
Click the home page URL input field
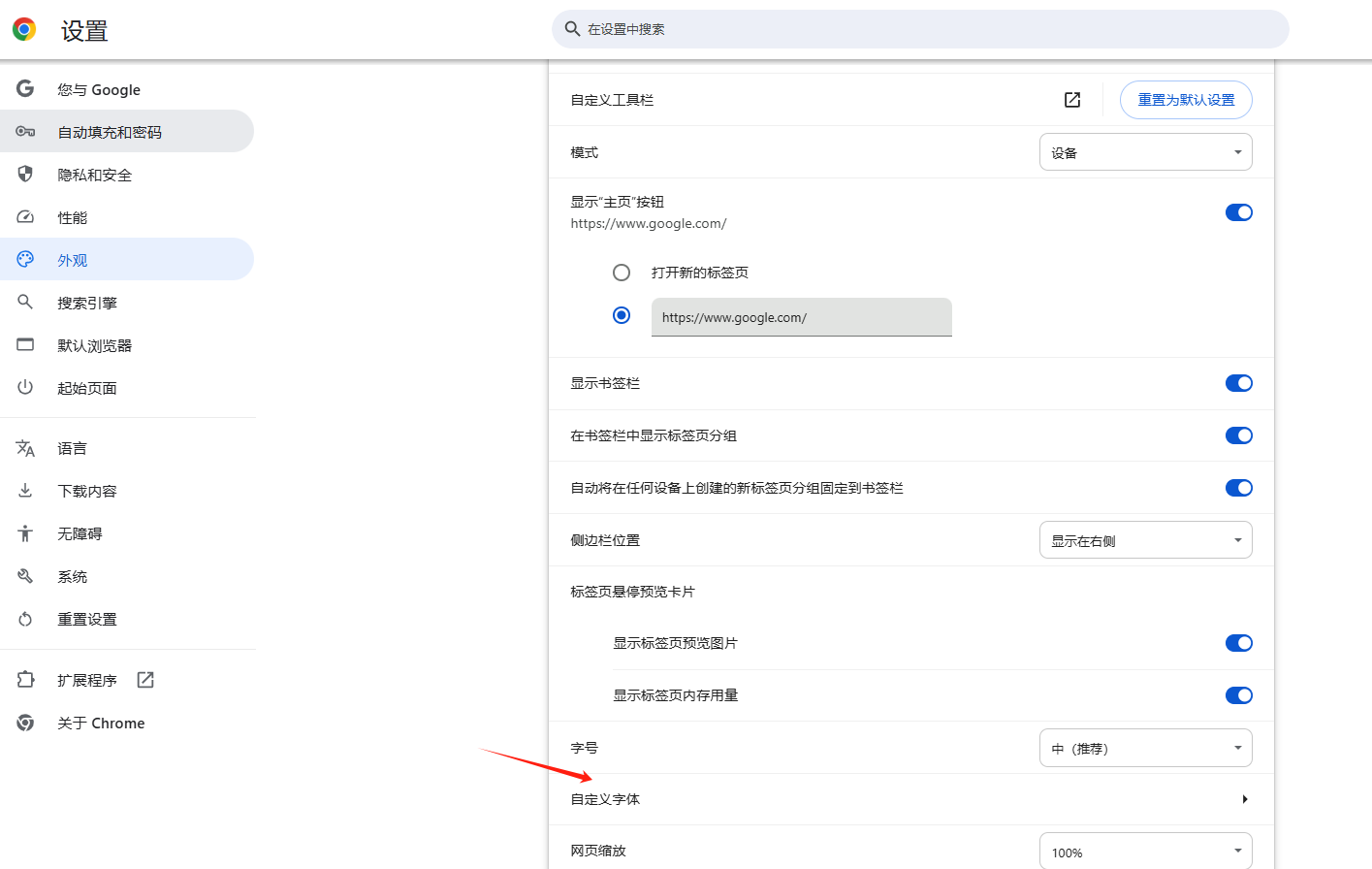pyautogui.click(x=802, y=317)
